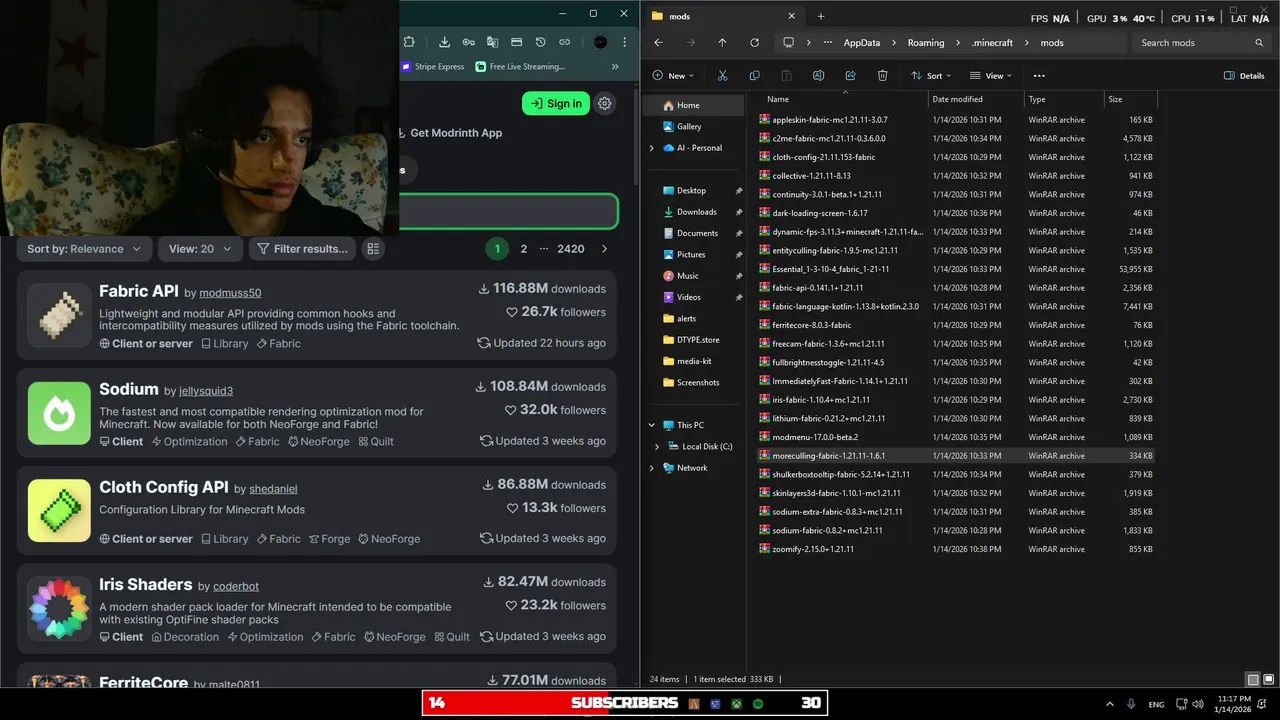Open the New dropdown in Explorer

[673, 76]
